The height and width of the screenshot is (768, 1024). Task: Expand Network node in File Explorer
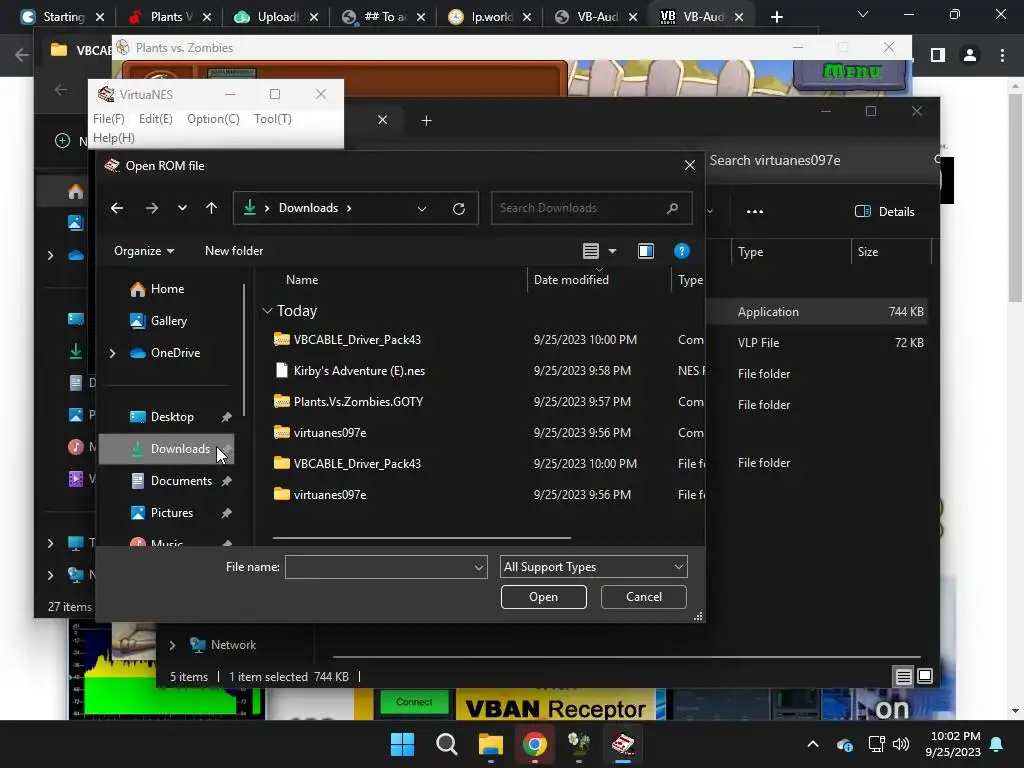[172, 645]
